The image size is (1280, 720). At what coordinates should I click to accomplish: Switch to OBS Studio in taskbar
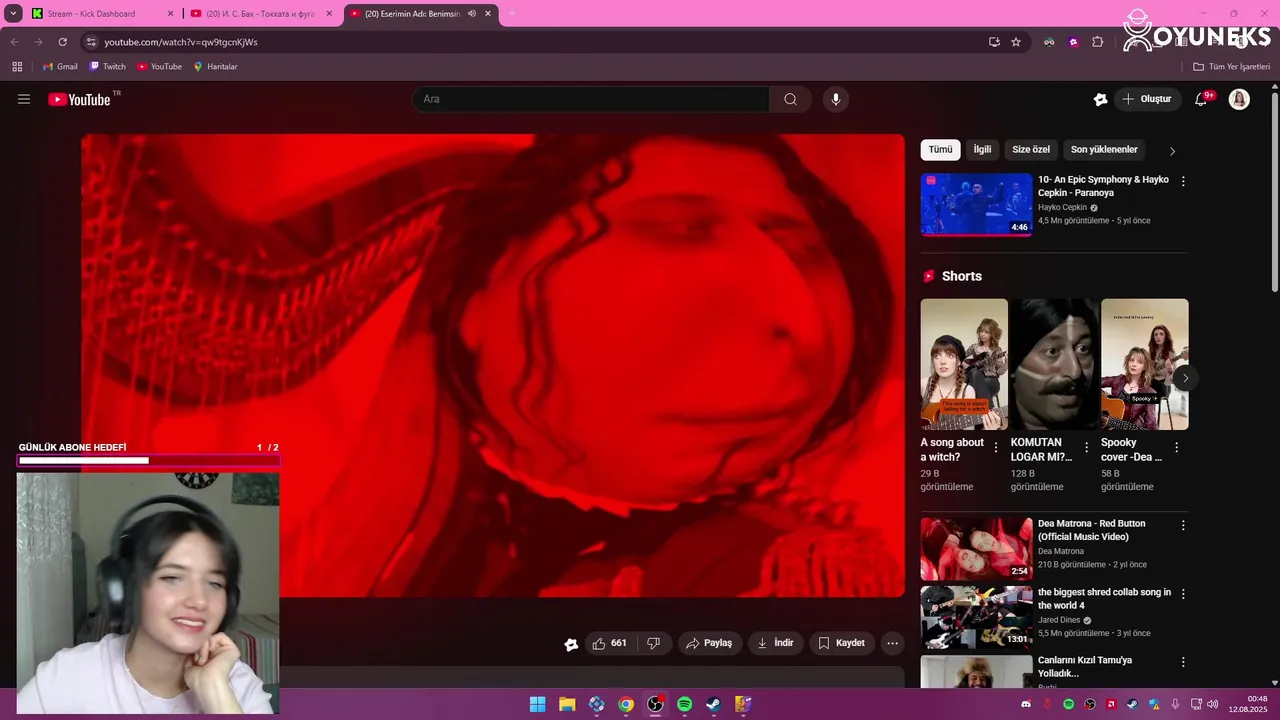click(655, 704)
